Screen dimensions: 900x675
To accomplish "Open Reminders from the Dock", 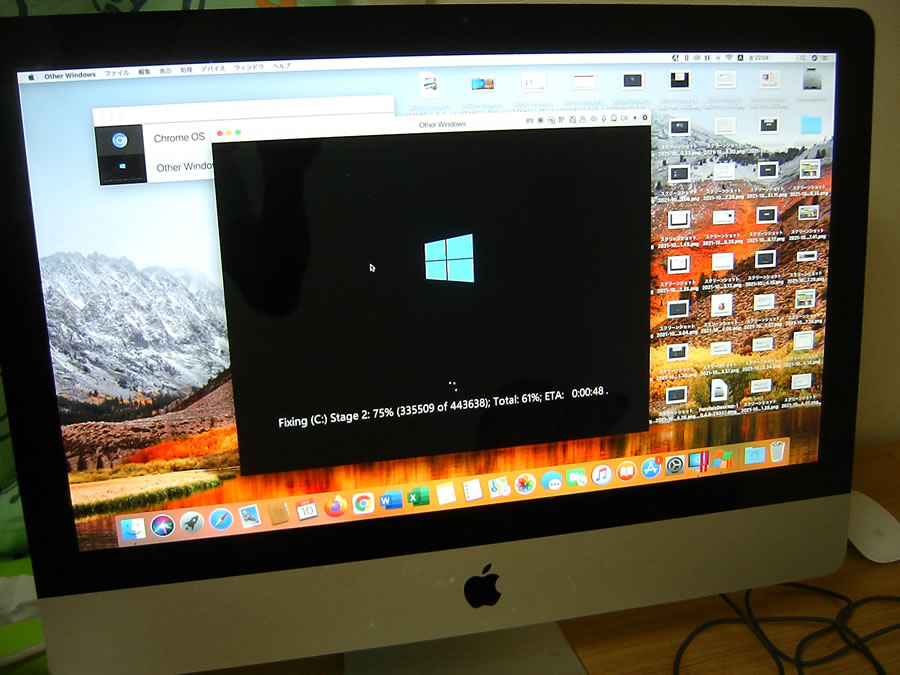I will [x=472, y=491].
